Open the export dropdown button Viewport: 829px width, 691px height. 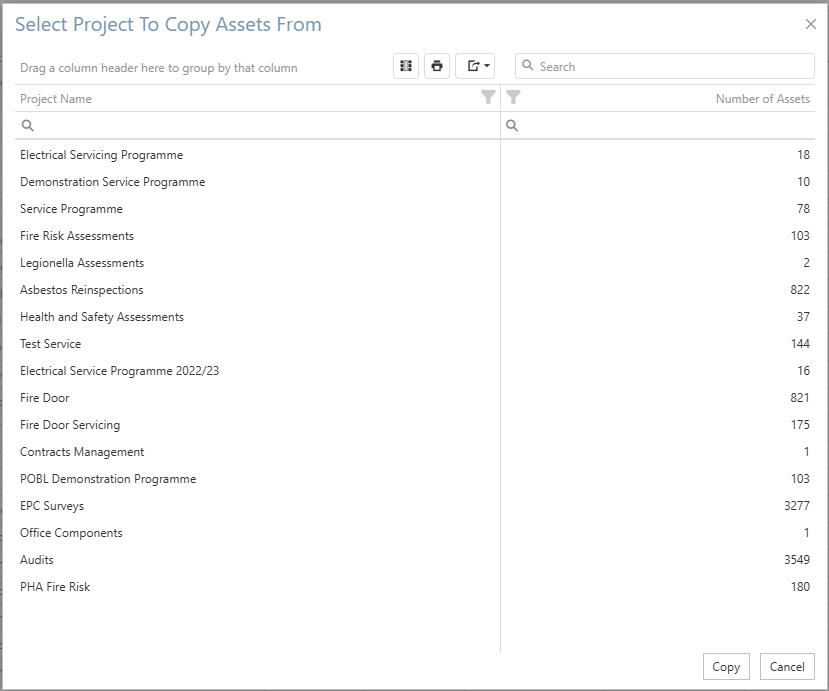(475, 66)
